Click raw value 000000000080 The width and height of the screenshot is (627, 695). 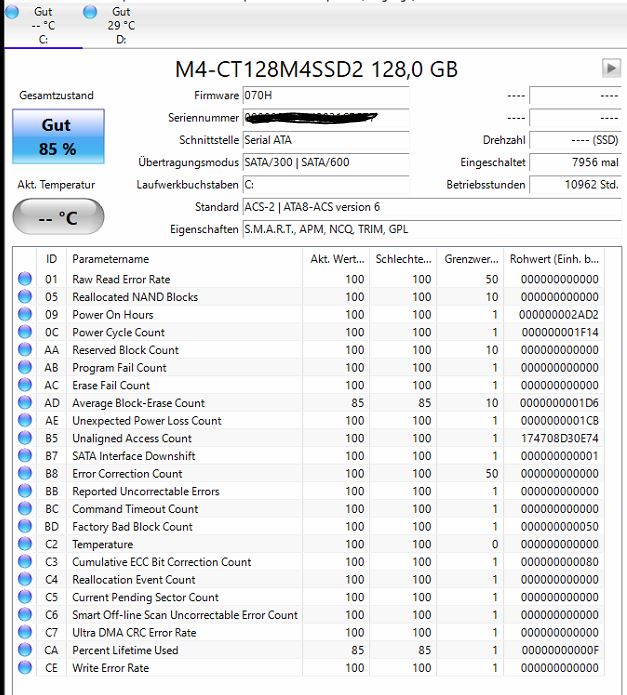(560, 562)
